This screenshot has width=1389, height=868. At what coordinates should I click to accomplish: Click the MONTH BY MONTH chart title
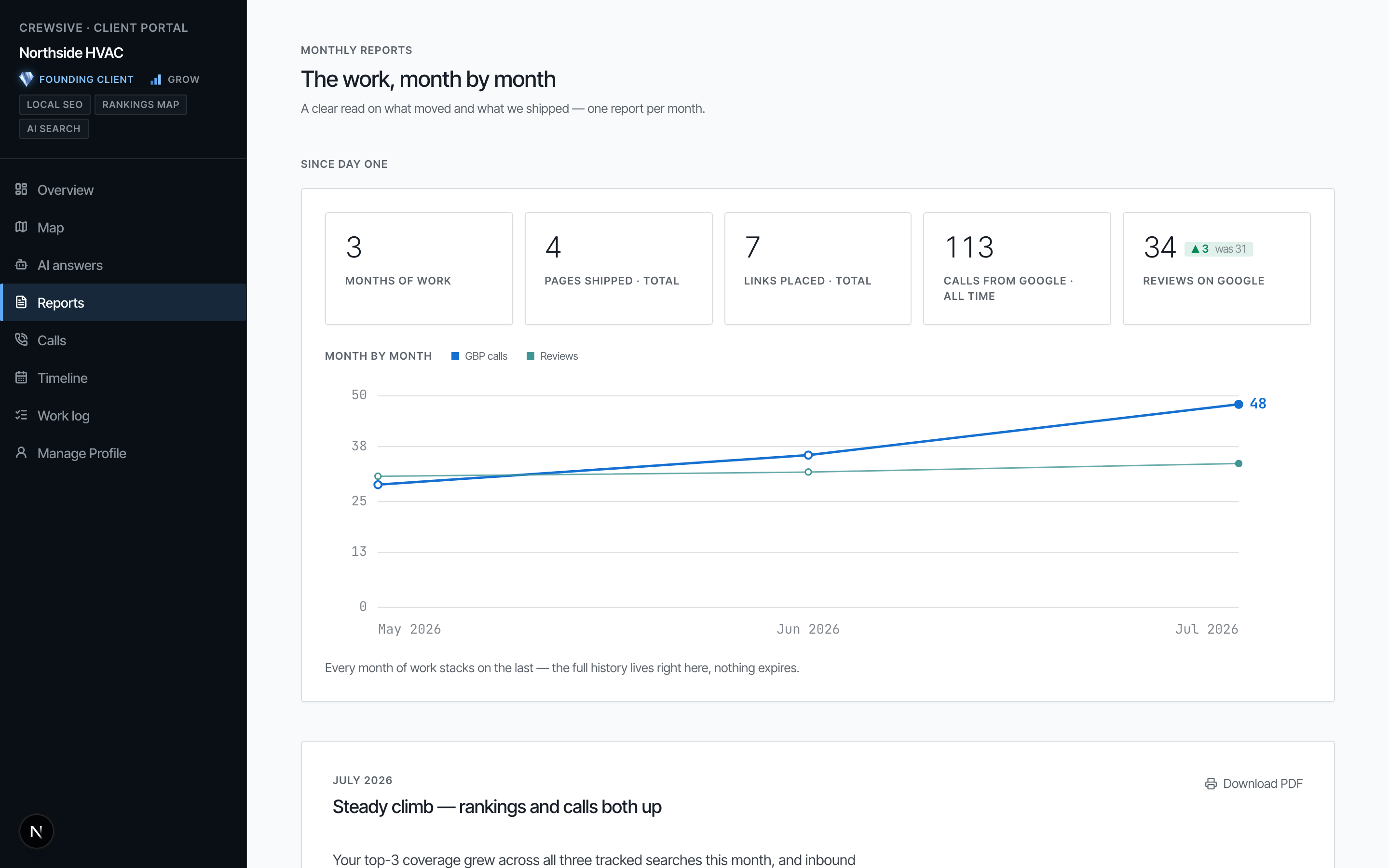[378, 356]
